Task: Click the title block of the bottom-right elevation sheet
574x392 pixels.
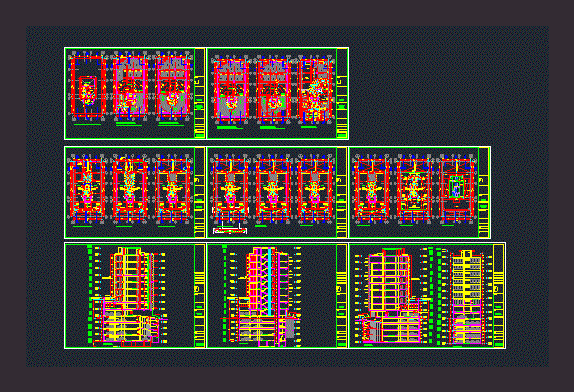Action: click(x=499, y=296)
